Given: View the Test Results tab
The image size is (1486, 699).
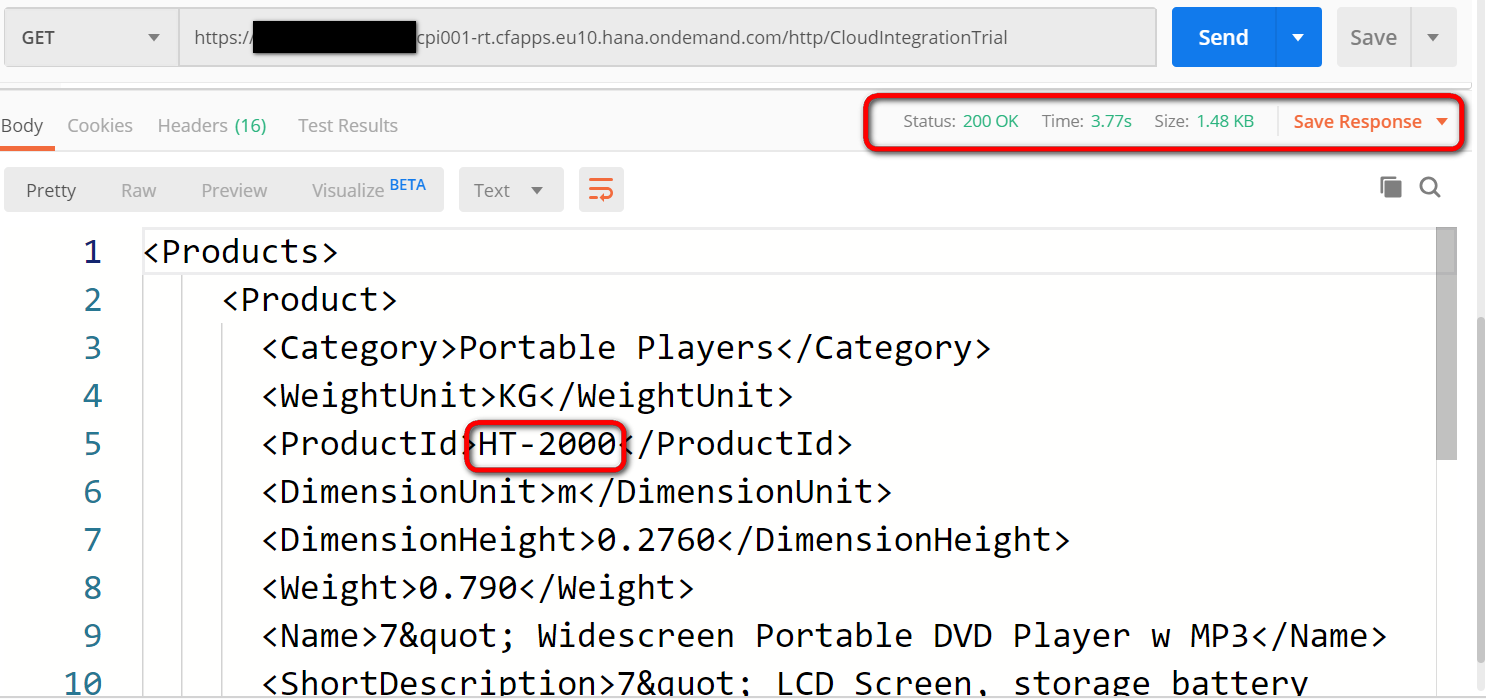Looking at the screenshot, I should 347,125.
